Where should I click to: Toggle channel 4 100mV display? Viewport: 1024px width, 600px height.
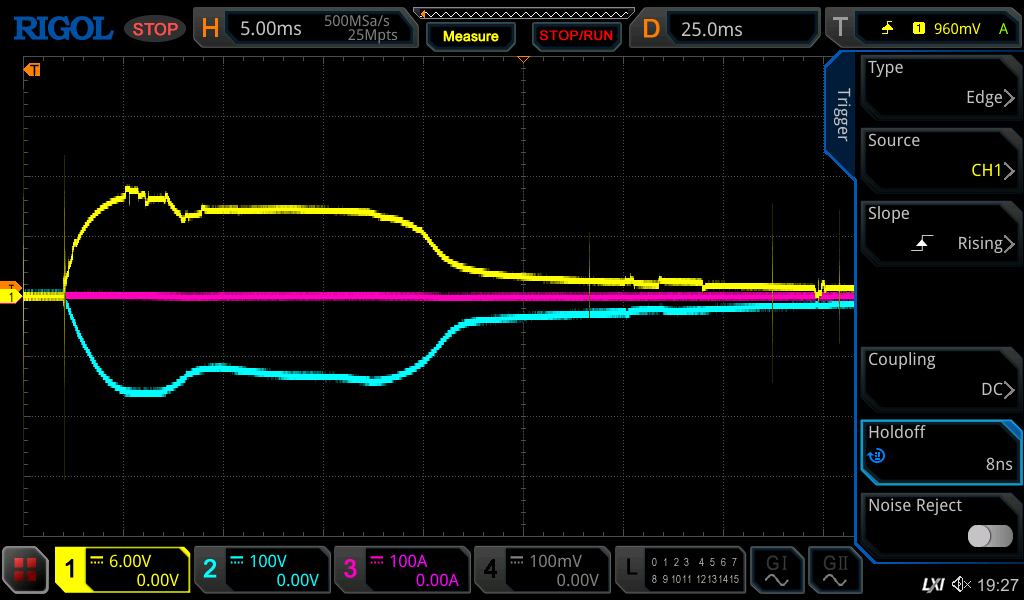(542, 570)
